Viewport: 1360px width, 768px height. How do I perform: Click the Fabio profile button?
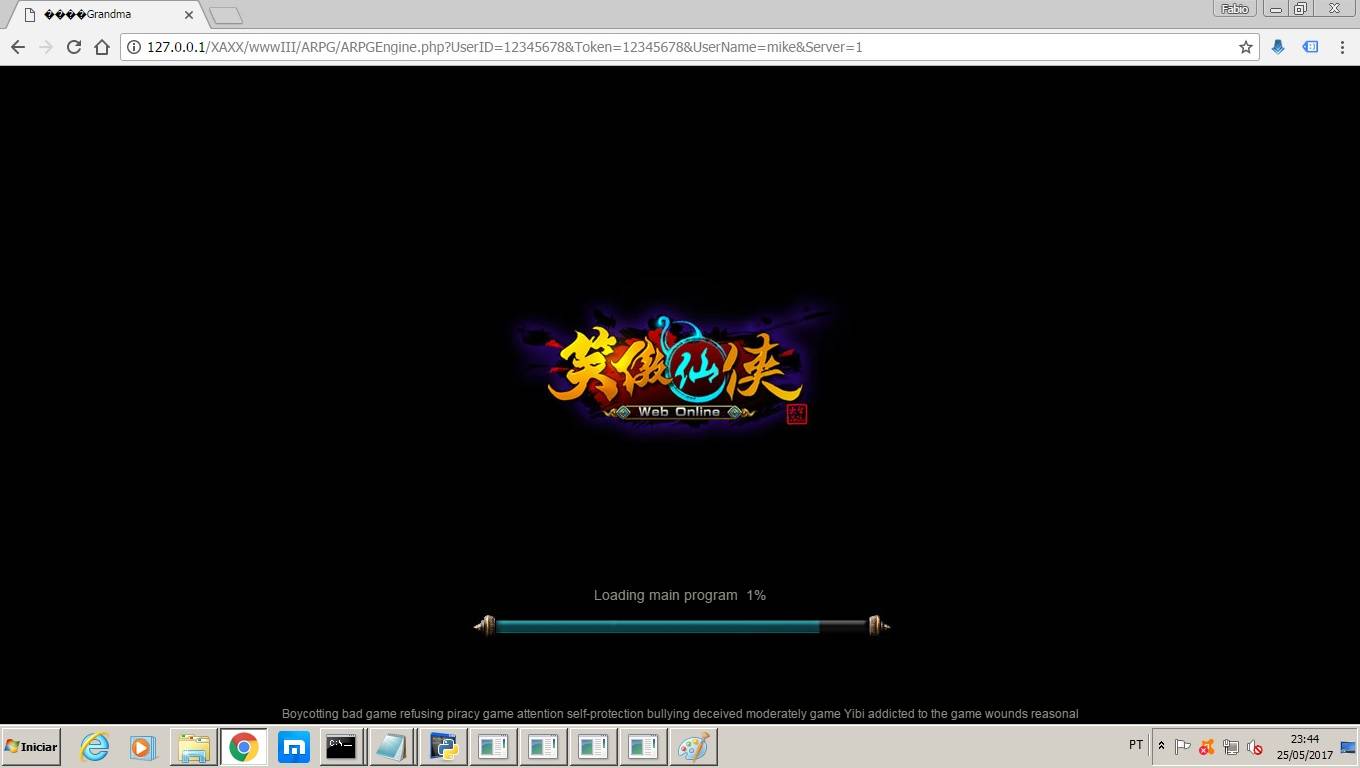pos(1235,9)
